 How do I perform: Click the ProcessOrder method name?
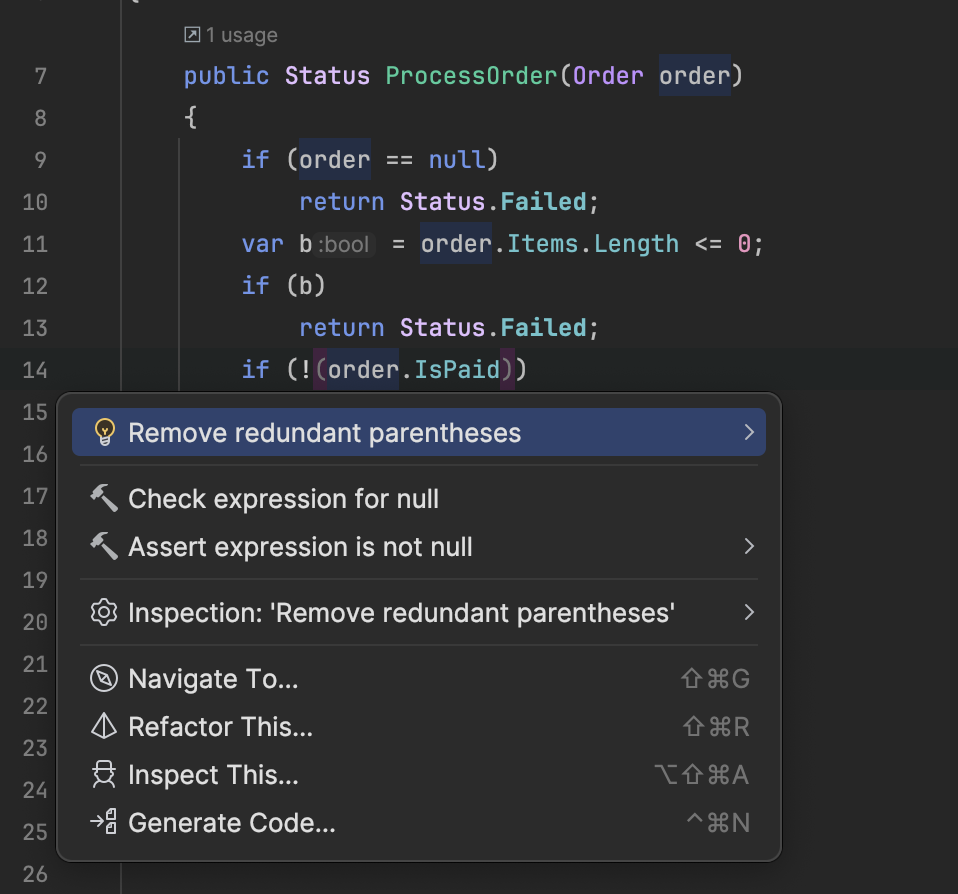click(x=471, y=76)
